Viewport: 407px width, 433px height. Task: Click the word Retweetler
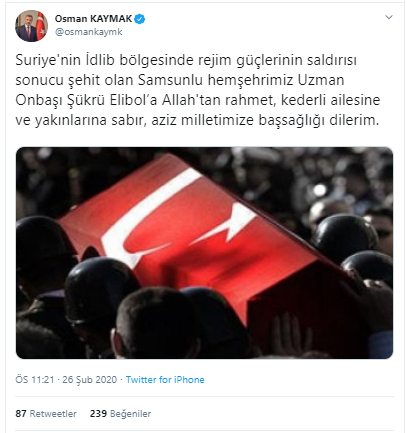[x=53, y=414]
